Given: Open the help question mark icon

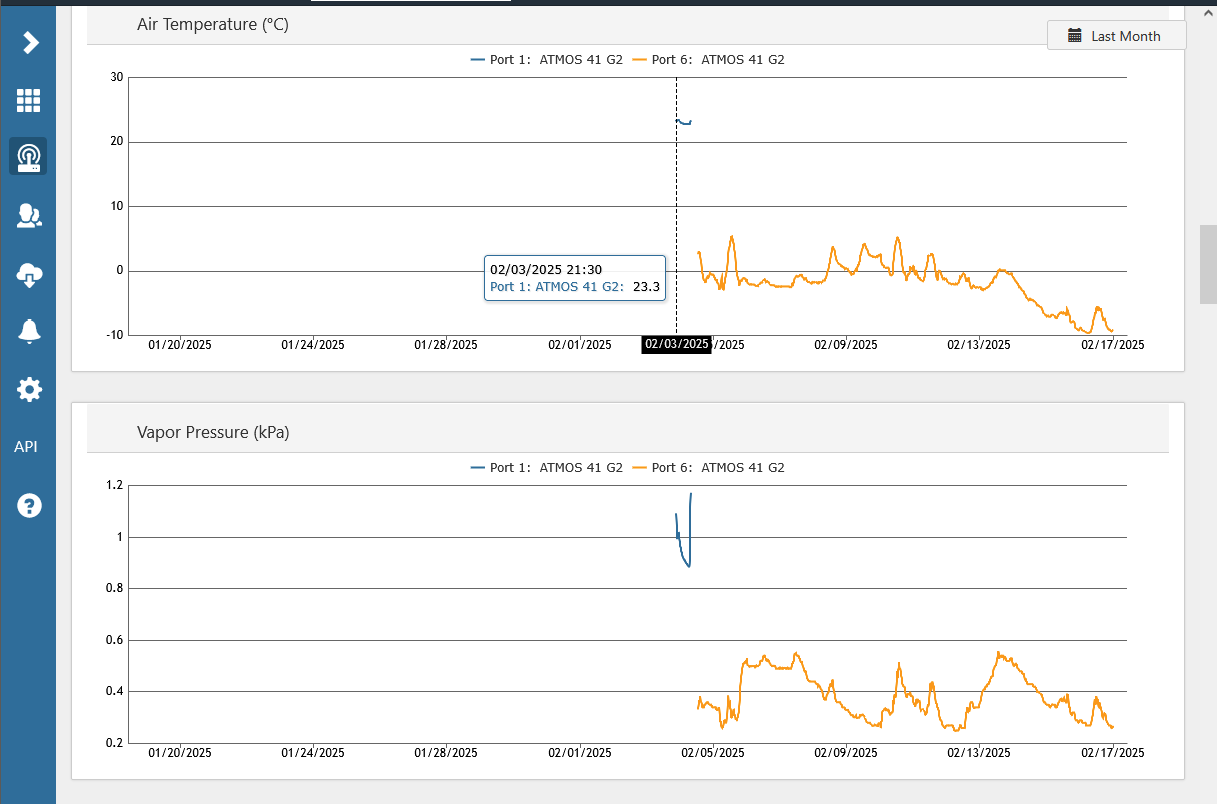Looking at the screenshot, I should click(29, 505).
